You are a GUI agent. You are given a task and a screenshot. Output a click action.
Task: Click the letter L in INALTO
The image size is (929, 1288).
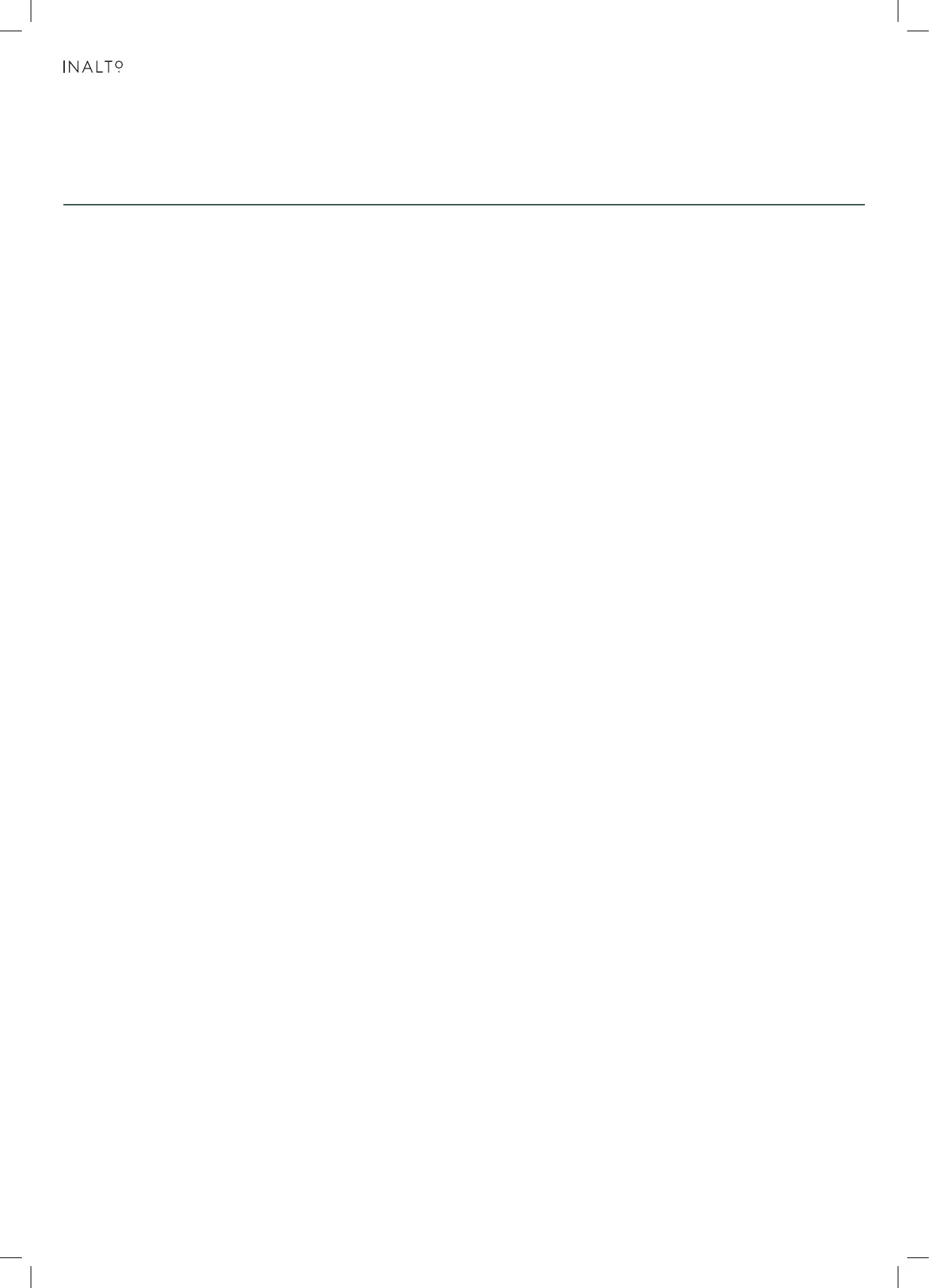pos(100,66)
